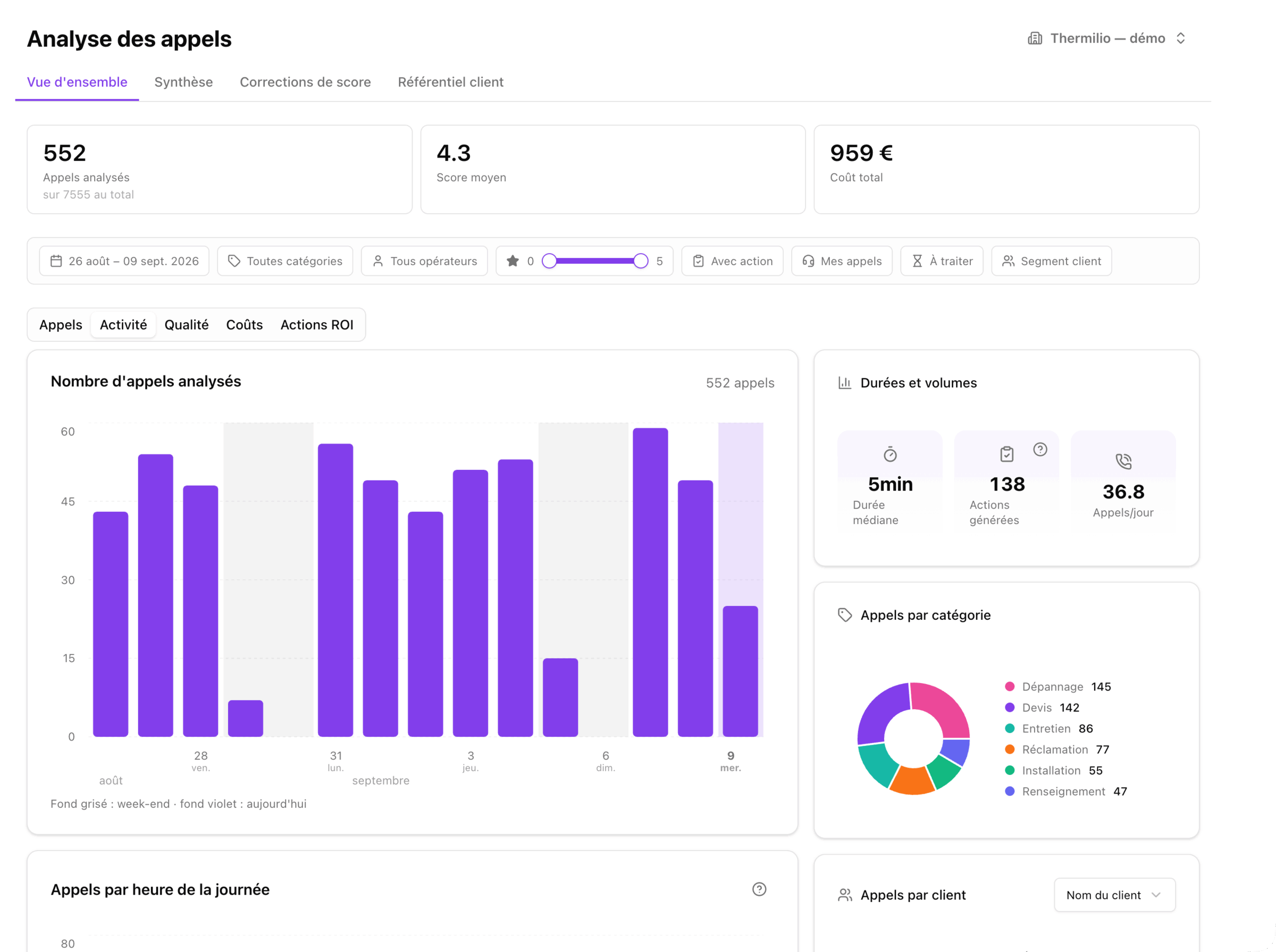Click the tag icon beside Appels par catégorie
Image resolution: width=1276 pixels, height=952 pixels.
844,615
